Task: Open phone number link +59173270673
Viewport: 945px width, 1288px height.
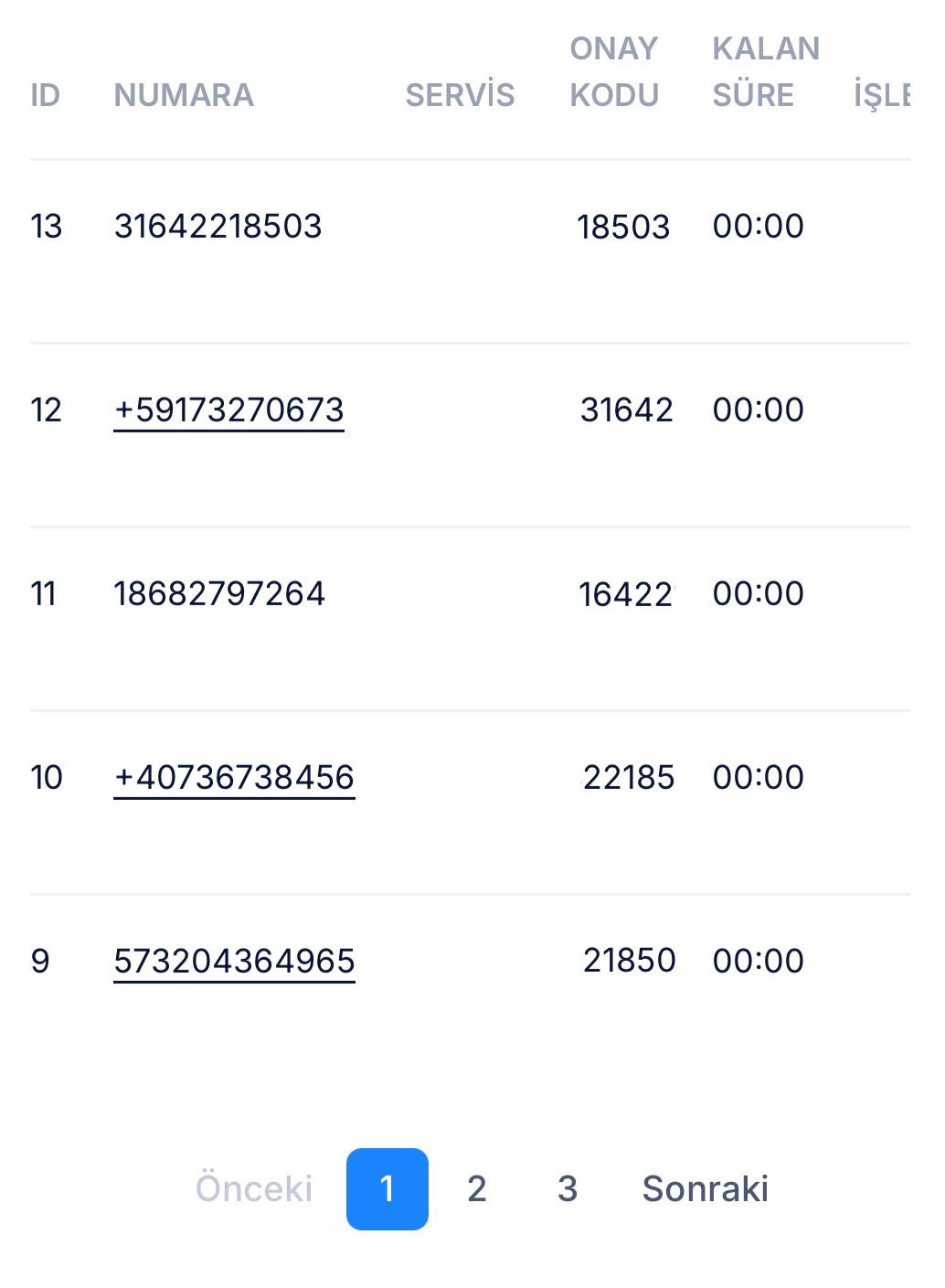Action: 228,410
